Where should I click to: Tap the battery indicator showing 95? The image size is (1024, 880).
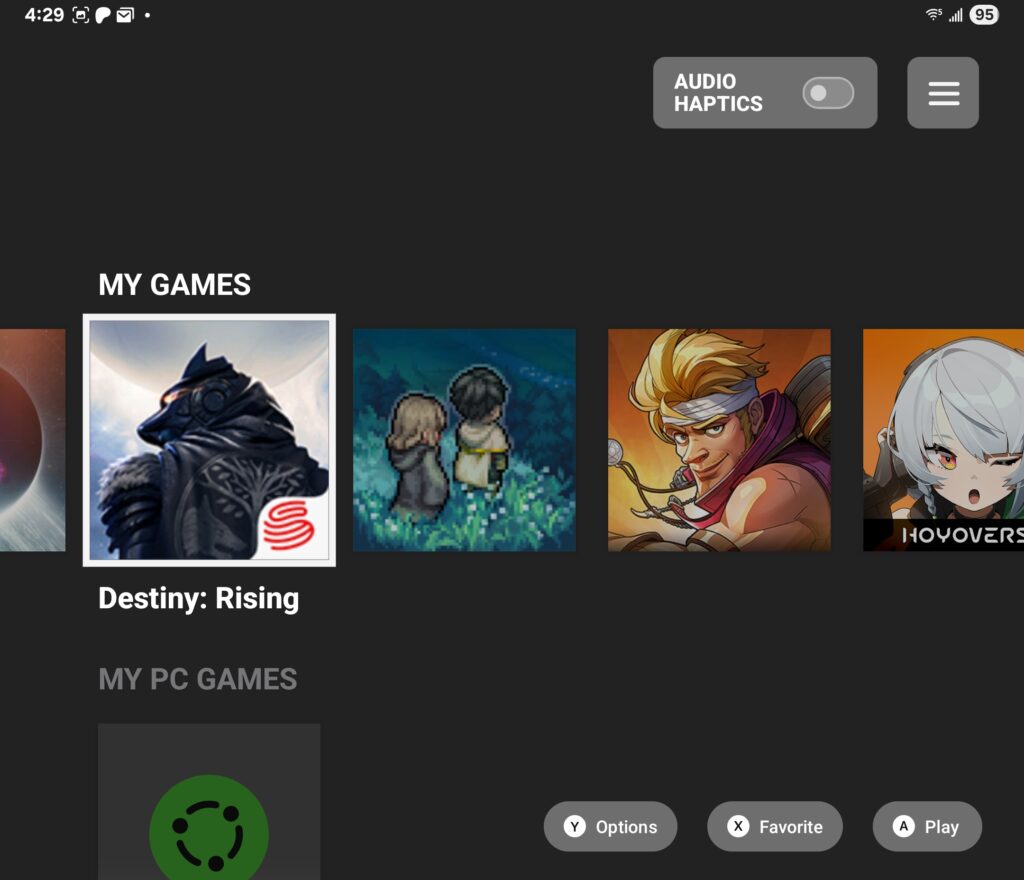[984, 14]
